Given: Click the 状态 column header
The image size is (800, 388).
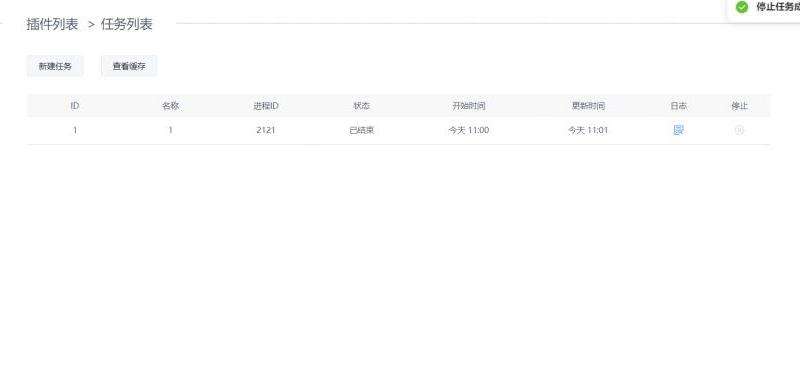Looking at the screenshot, I should (x=361, y=106).
